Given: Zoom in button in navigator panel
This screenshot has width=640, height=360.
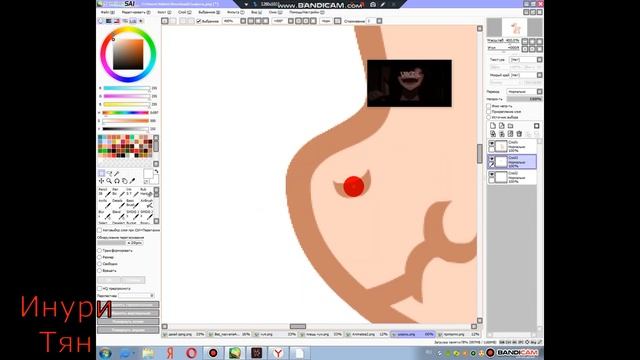Looking at the screenshot, I should click(533, 41).
